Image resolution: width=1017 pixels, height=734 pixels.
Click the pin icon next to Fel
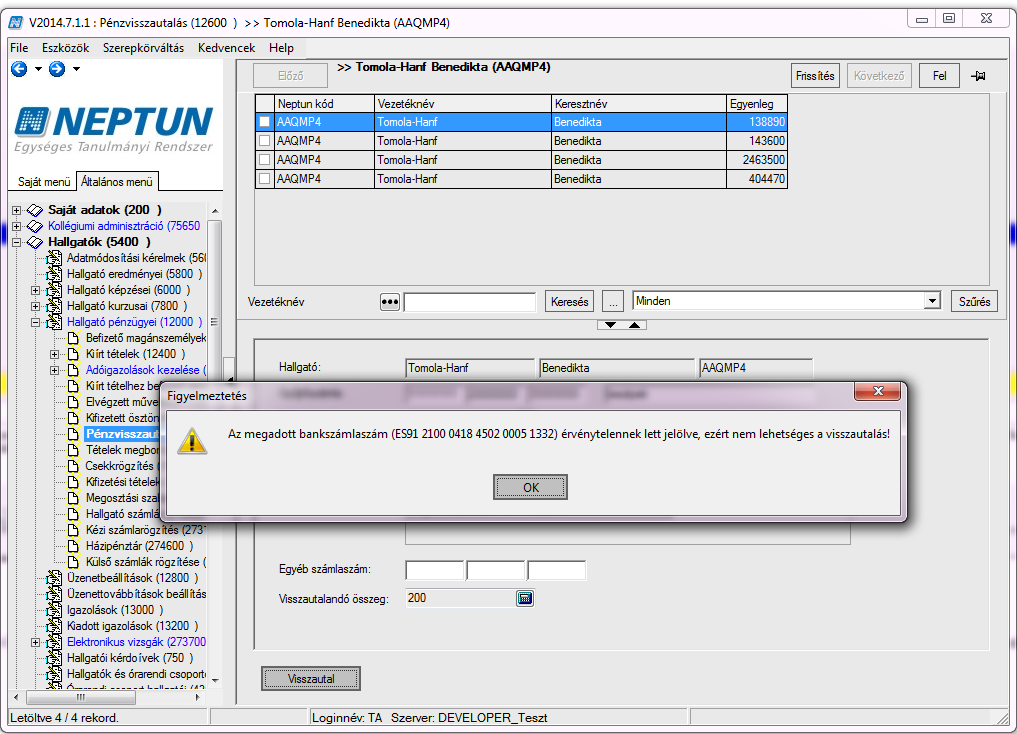(979, 76)
